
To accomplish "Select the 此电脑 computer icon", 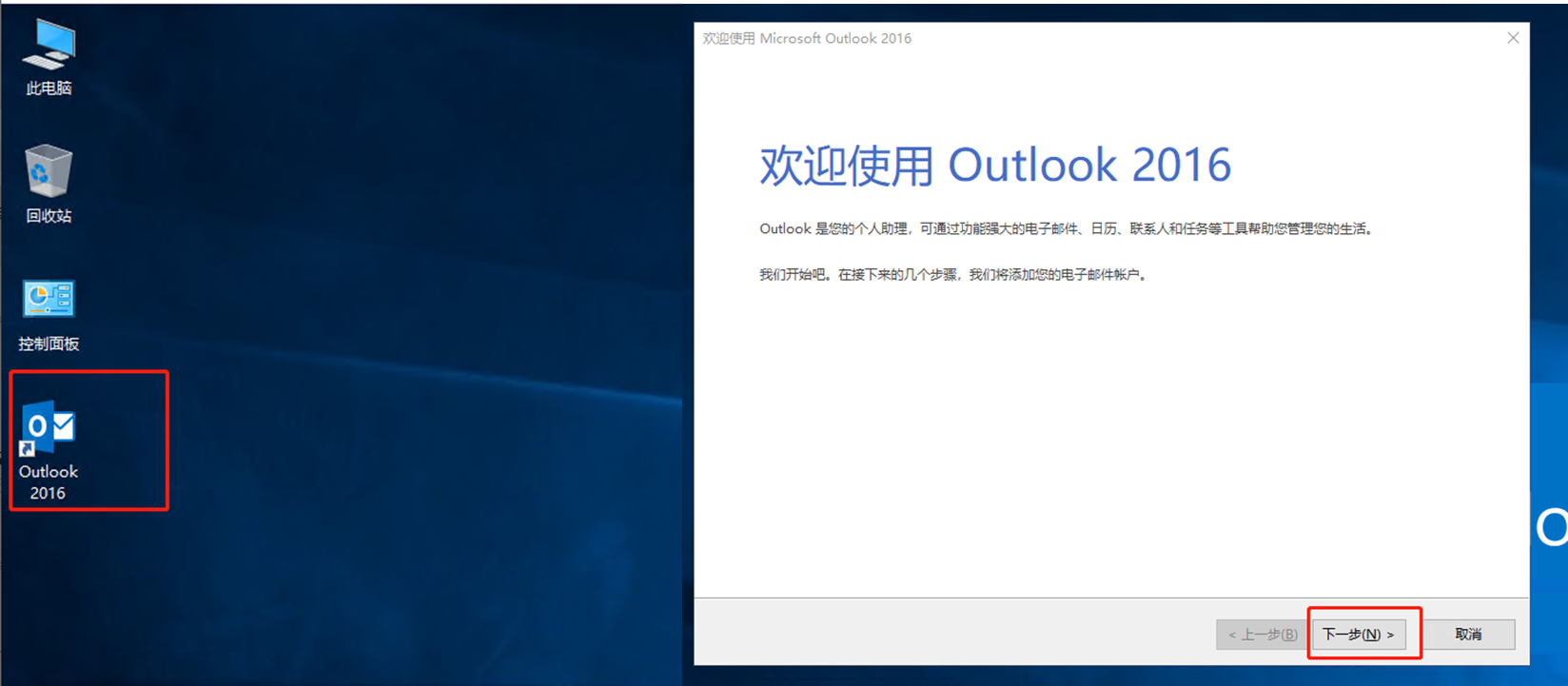I will [49, 45].
